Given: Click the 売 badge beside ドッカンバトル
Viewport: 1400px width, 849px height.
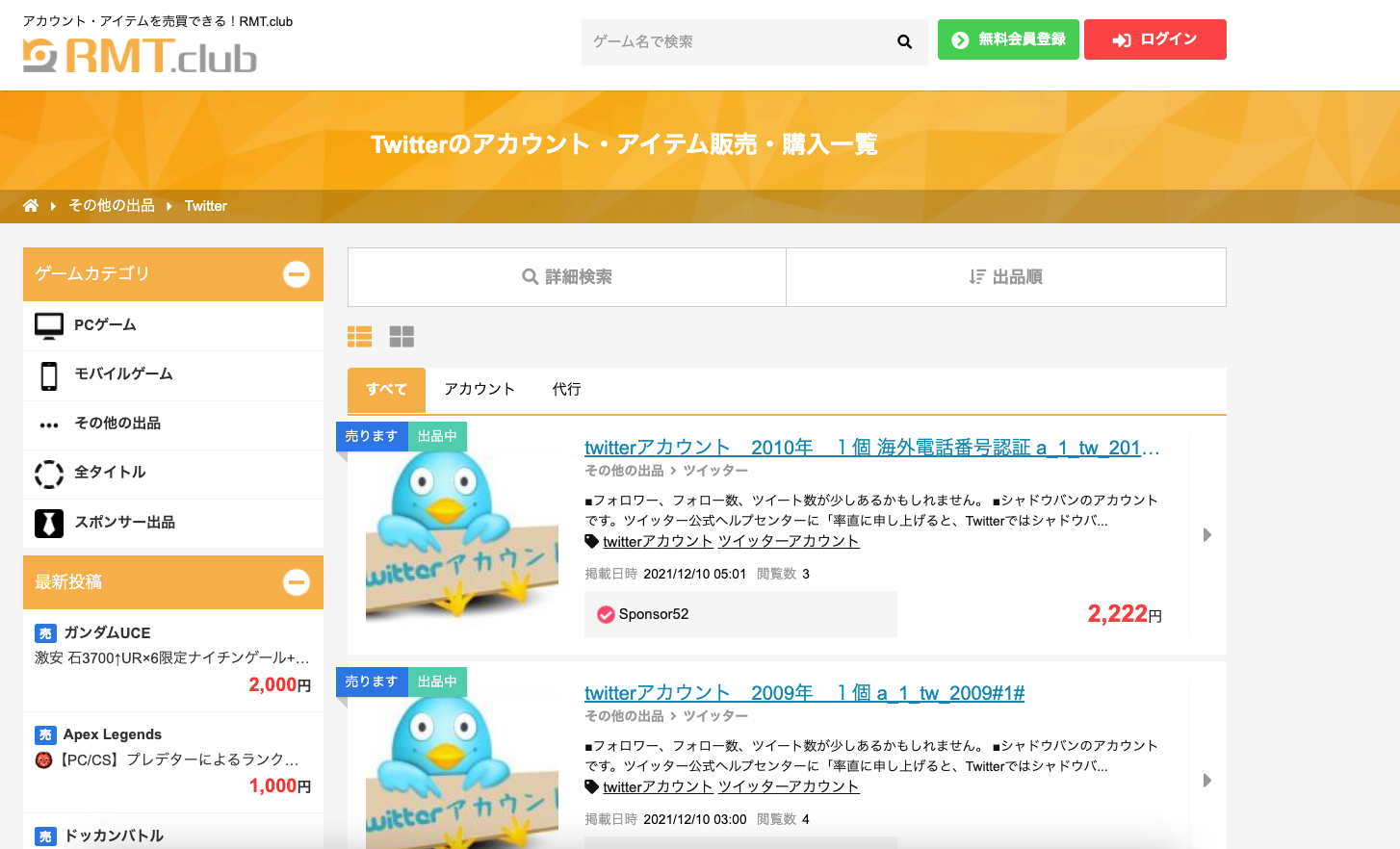Looking at the screenshot, I should pyautogui.click(x=45, y=836).
